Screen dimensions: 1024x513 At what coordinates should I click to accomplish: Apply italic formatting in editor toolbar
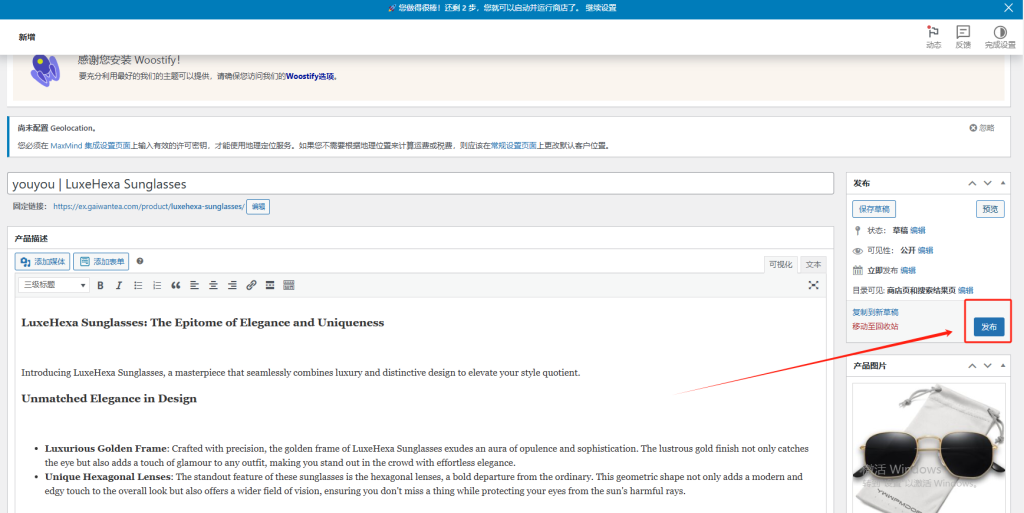tap(118, 285)
